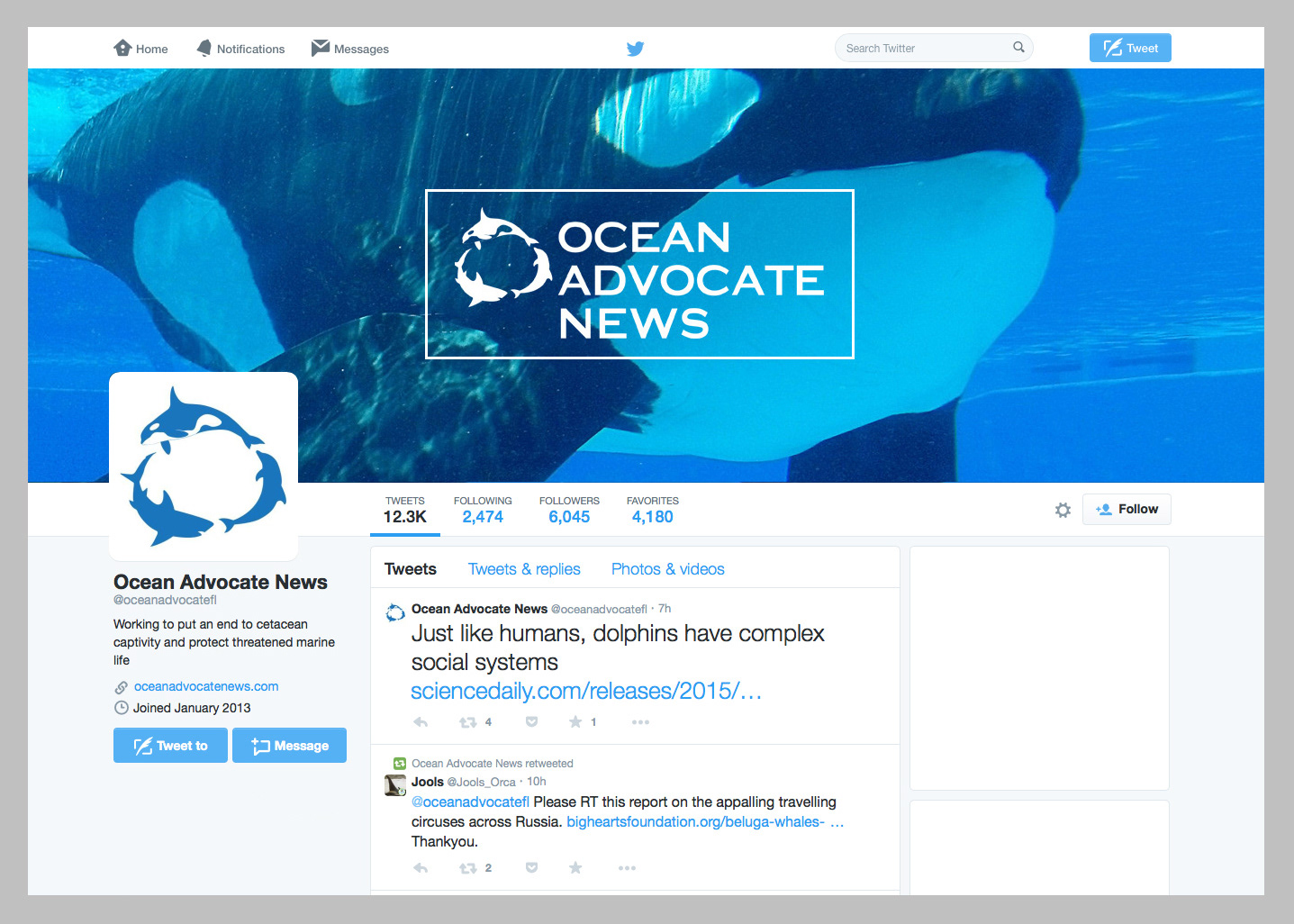The width and height of the screenshot is (1294, 924).
Task: Open Notifications from the top navigation
Action: pos(240,49)
